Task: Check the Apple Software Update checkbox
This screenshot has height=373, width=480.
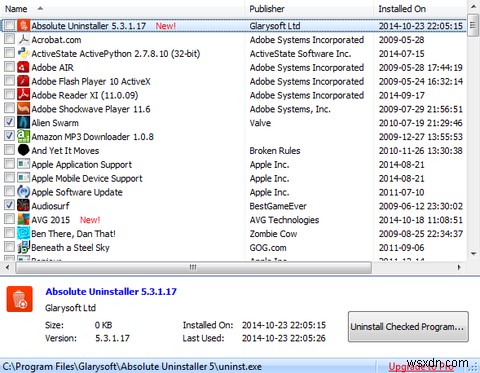Action: coord(9,191)
